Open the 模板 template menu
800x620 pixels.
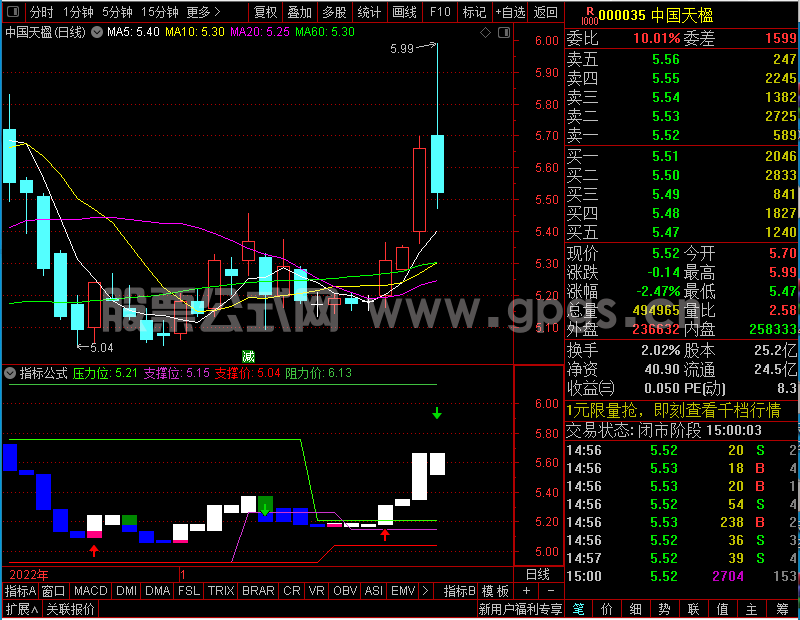click(x=495, y=591)
